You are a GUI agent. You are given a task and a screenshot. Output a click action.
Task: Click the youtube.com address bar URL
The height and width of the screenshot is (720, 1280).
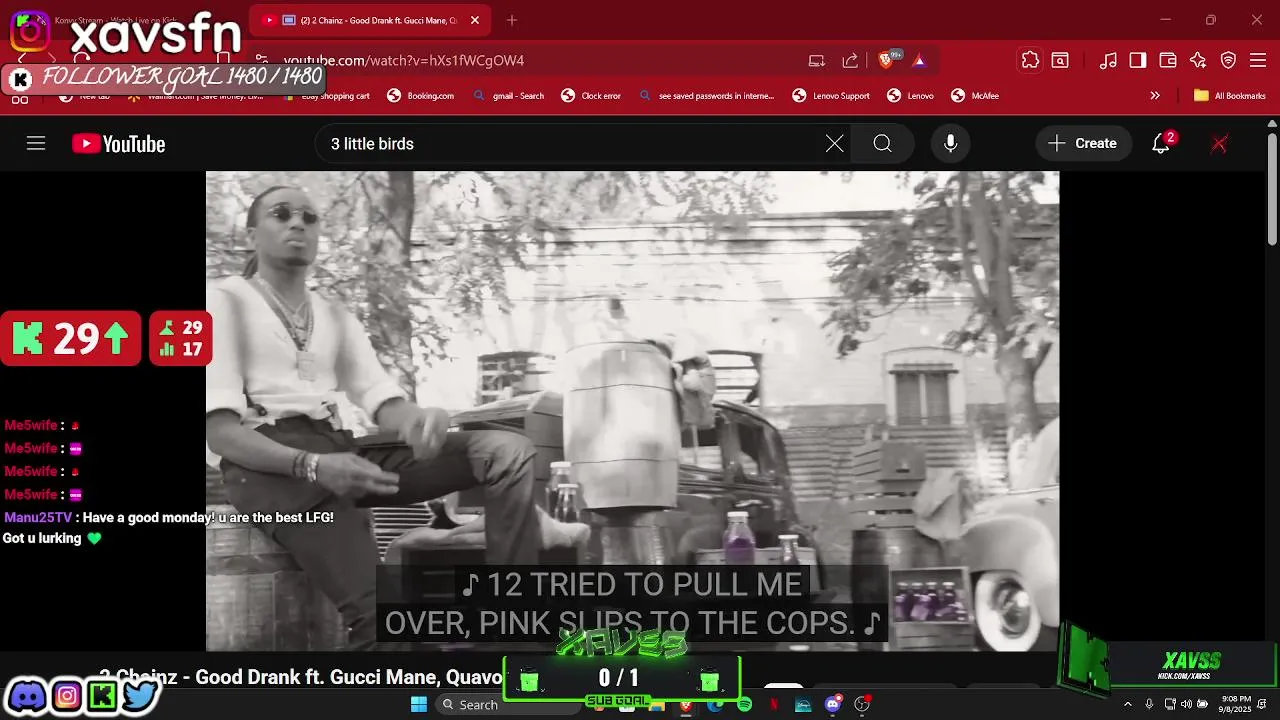pos(404,60)
